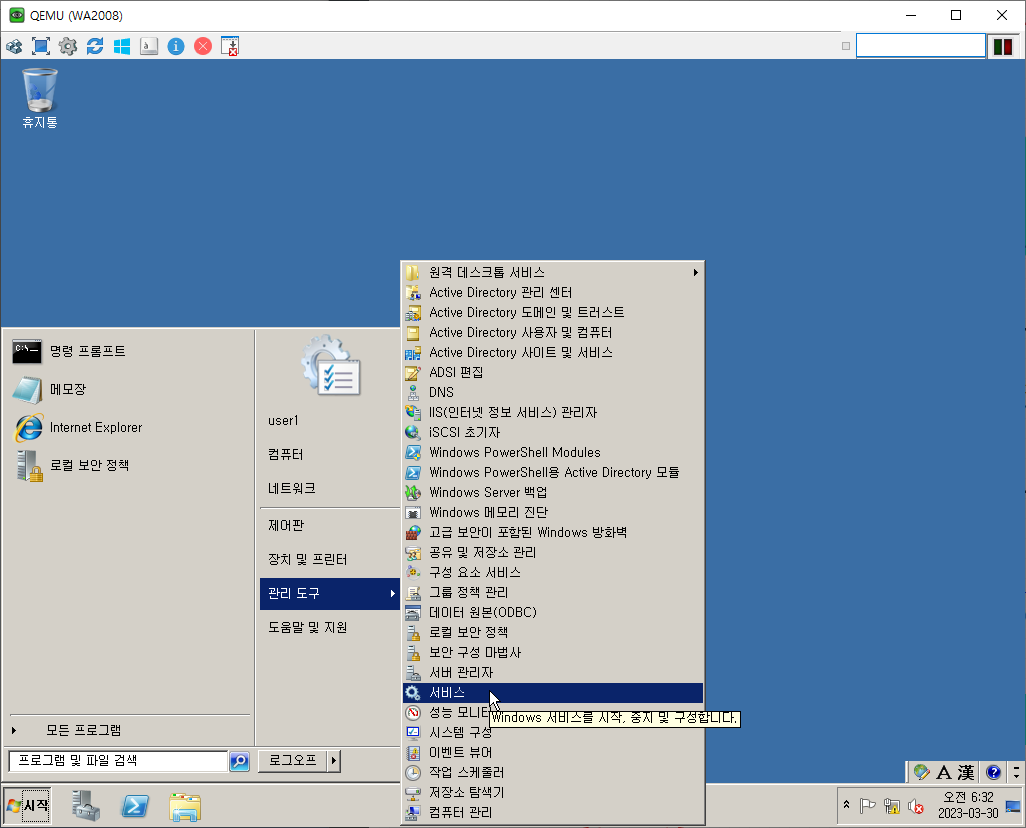
Task: Open 컴퓨터 관리
Action: point(553,812)
